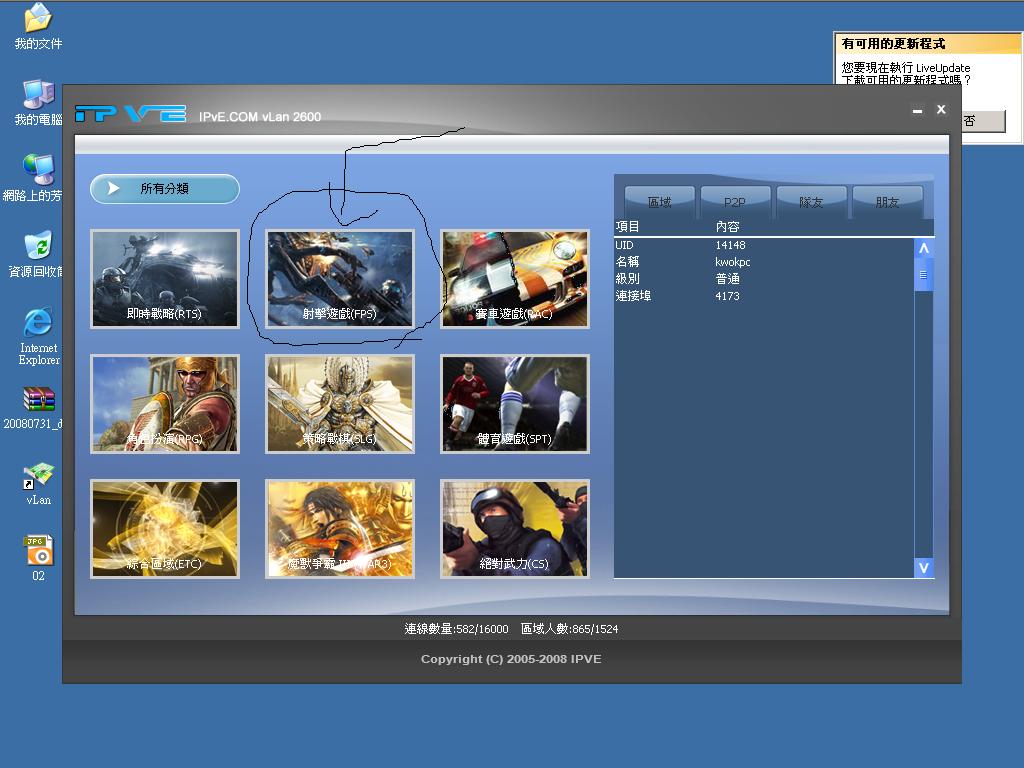Close the IPvE vLan window
This screenshot has height=768, width=1024.
tap(941, 110)
